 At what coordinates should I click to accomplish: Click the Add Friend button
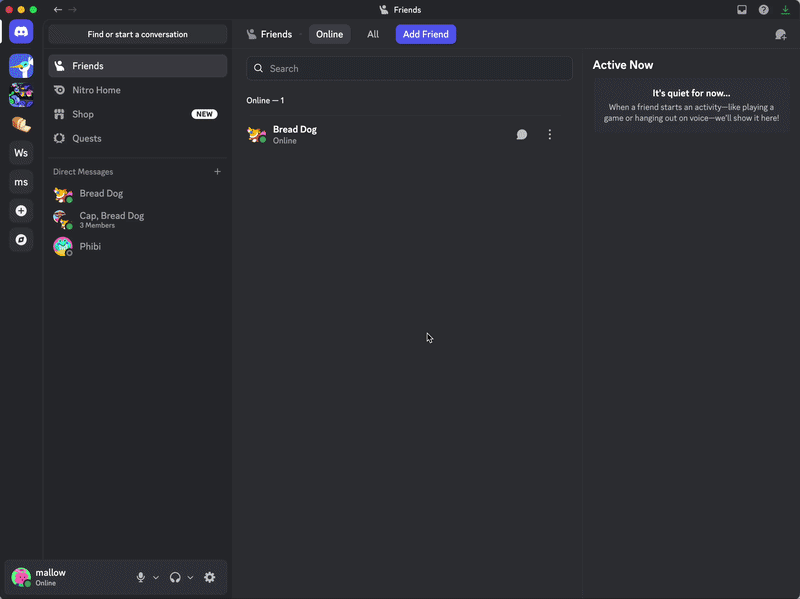point(426,34)
